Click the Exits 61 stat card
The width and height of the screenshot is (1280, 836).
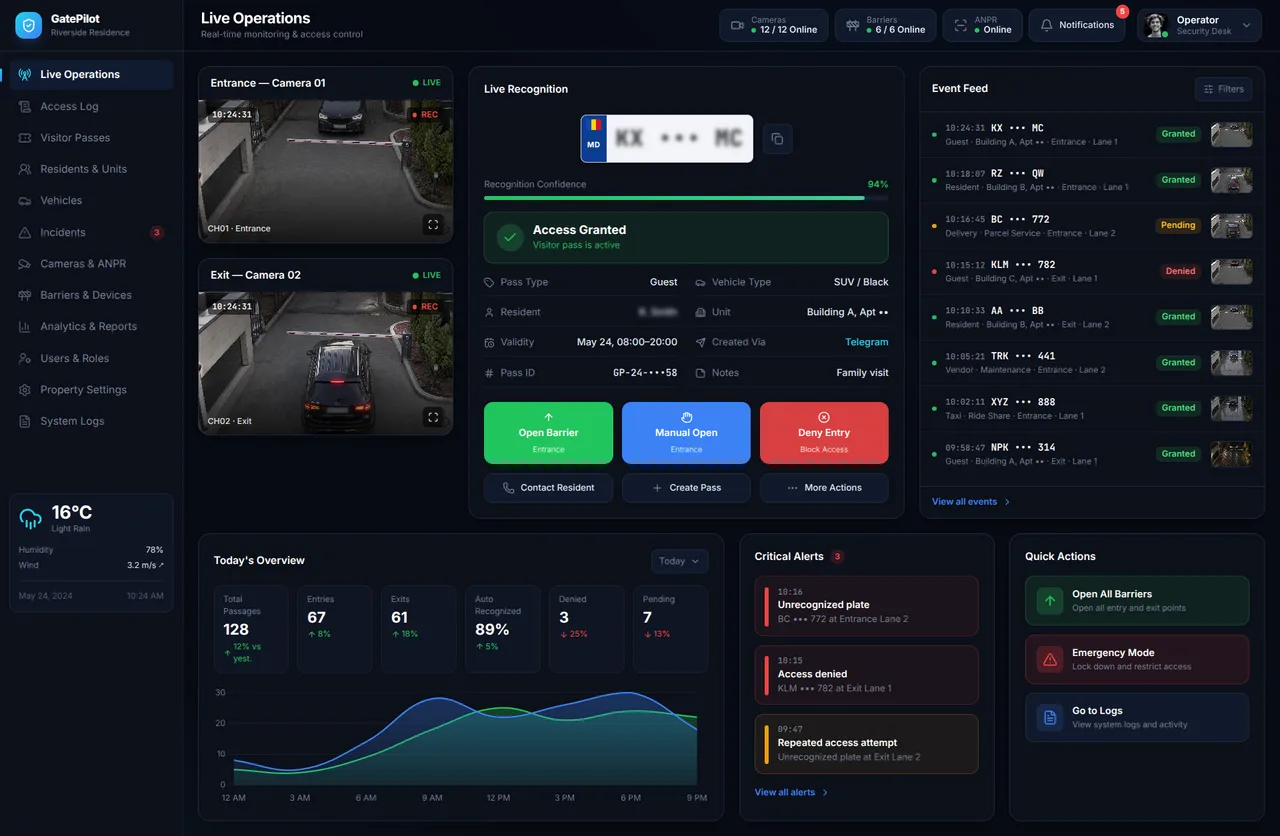coord(419,629)
